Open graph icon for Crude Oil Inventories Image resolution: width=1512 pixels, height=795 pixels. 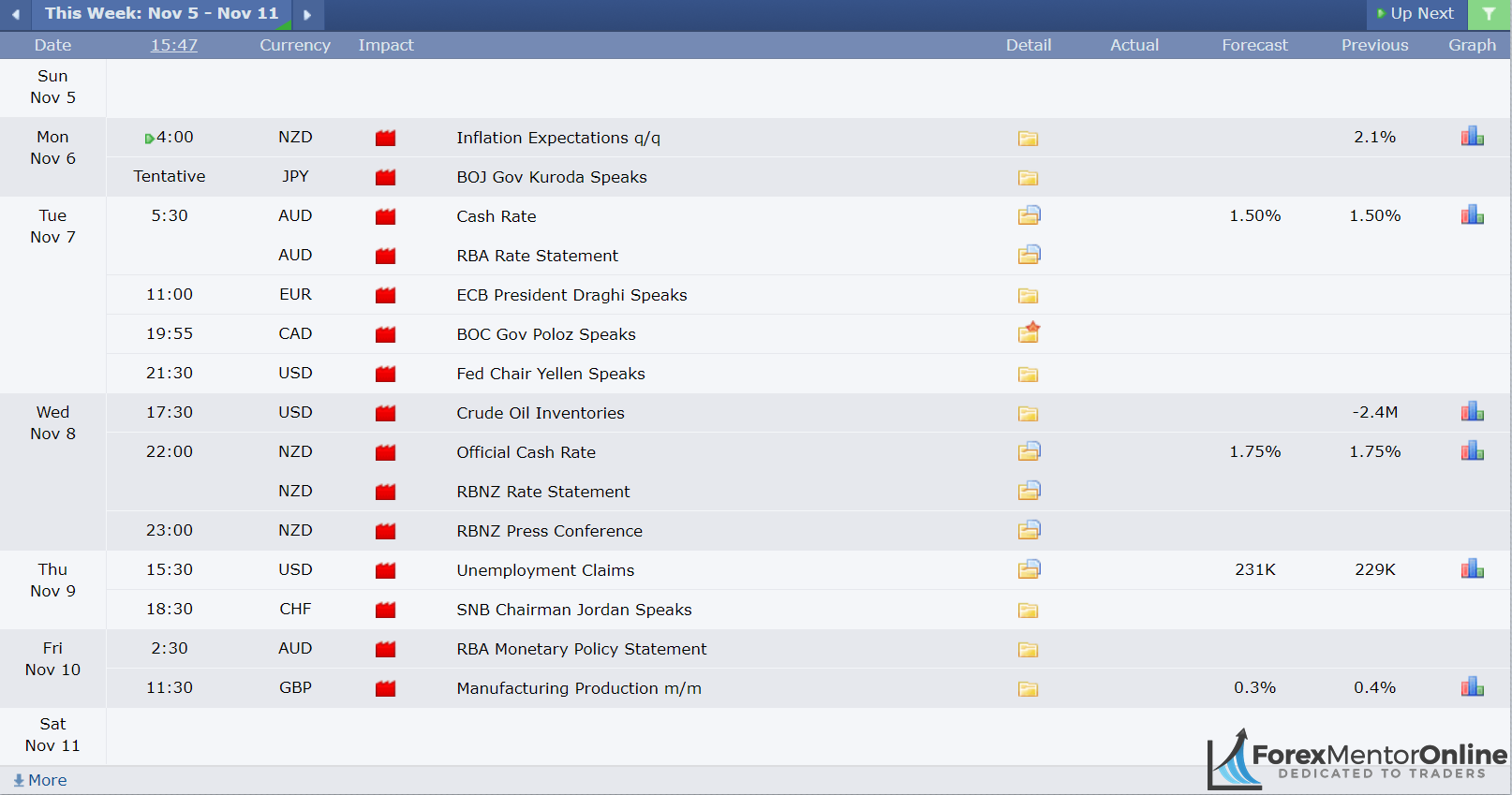[x=1472, y=412]
